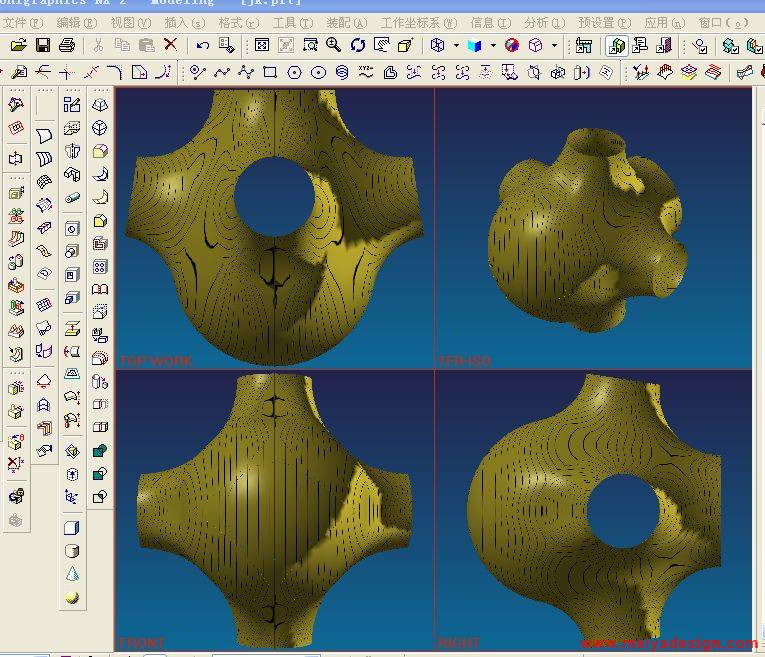Create a Cone primitive from sidebar
Screen dimensions: 765x657
(x=72, y=574)
